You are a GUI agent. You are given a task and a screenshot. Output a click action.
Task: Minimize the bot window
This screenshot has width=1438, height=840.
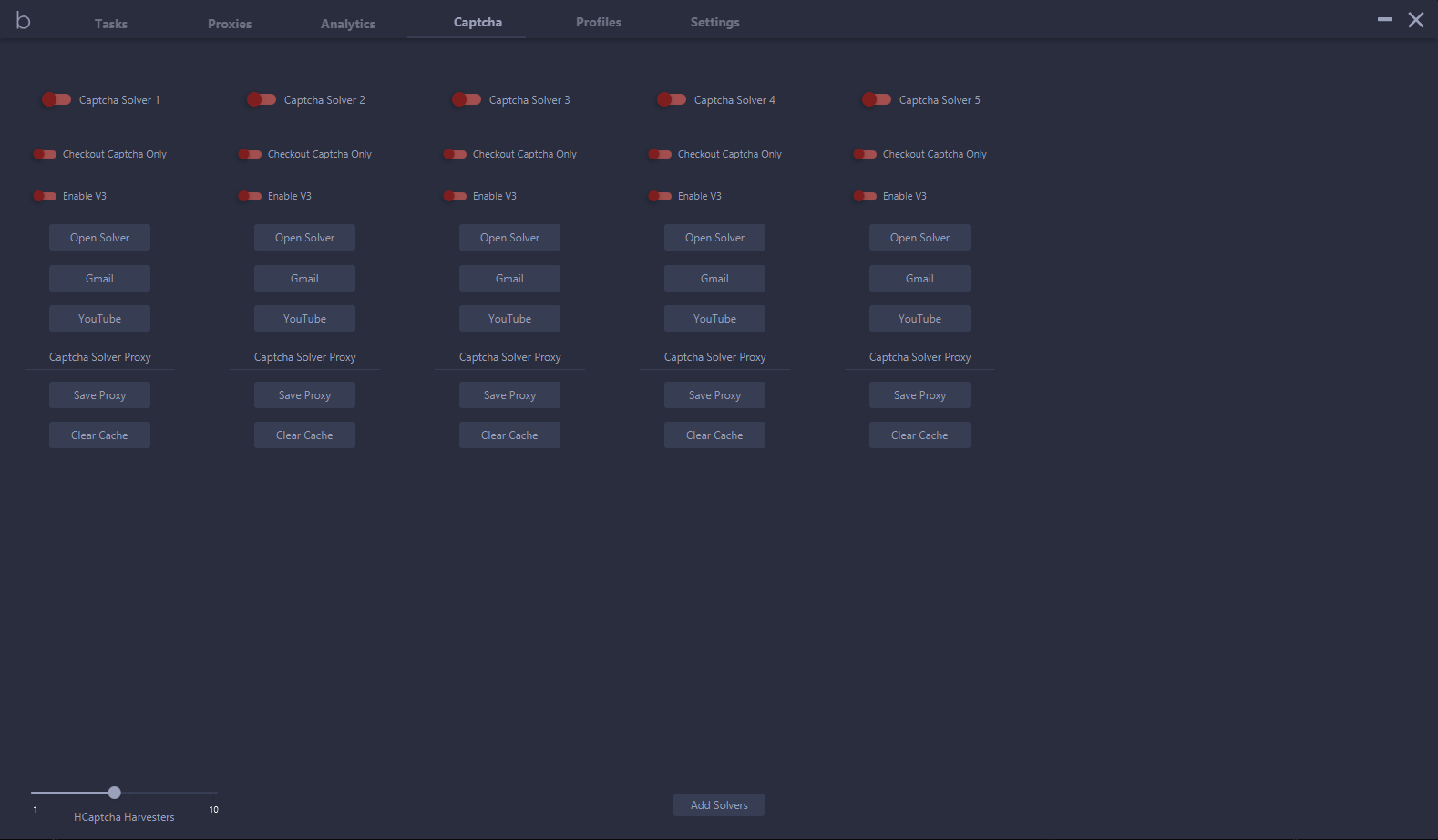pos(1384,19)
